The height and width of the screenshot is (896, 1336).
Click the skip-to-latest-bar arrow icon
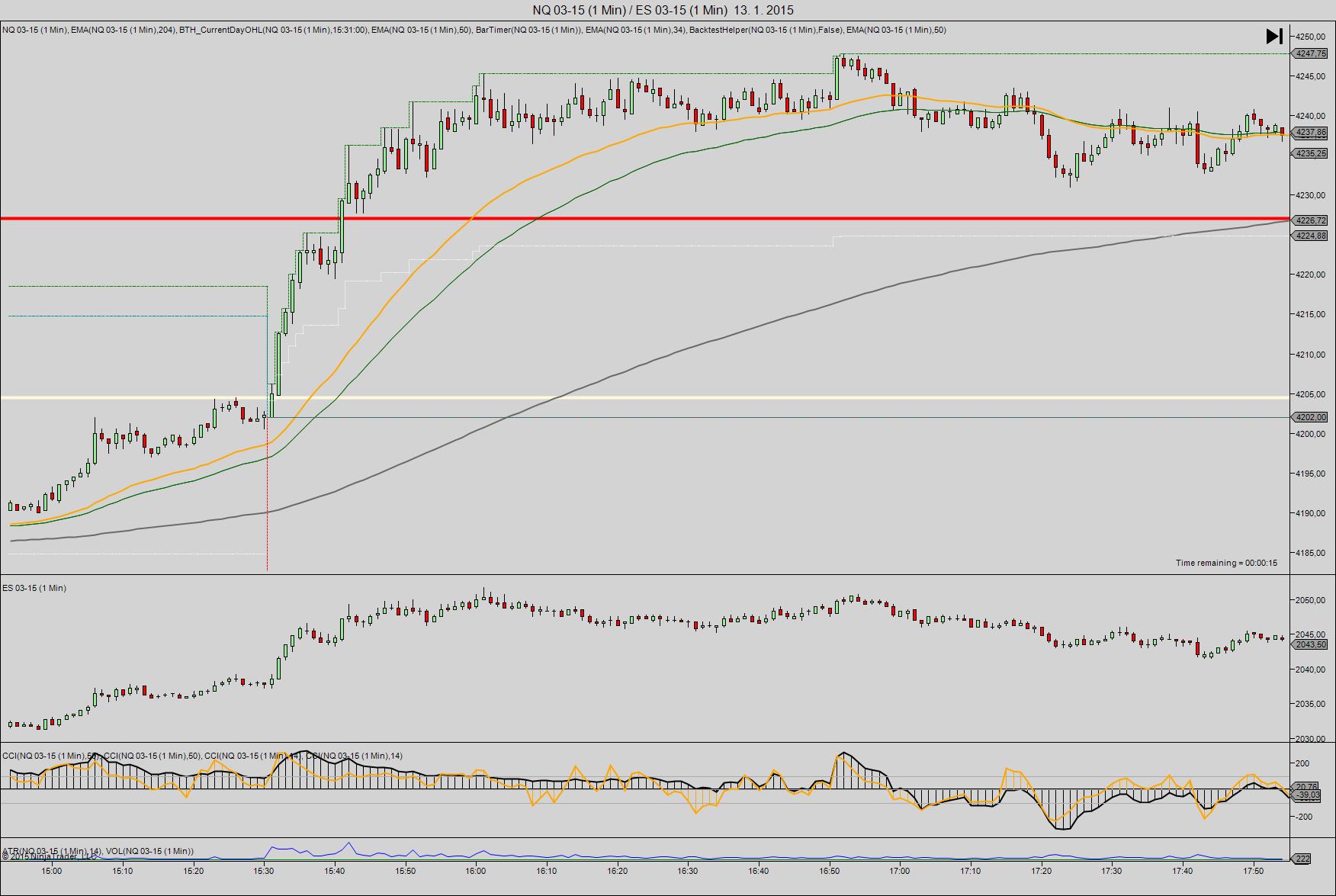click(x=1273, y=36)
